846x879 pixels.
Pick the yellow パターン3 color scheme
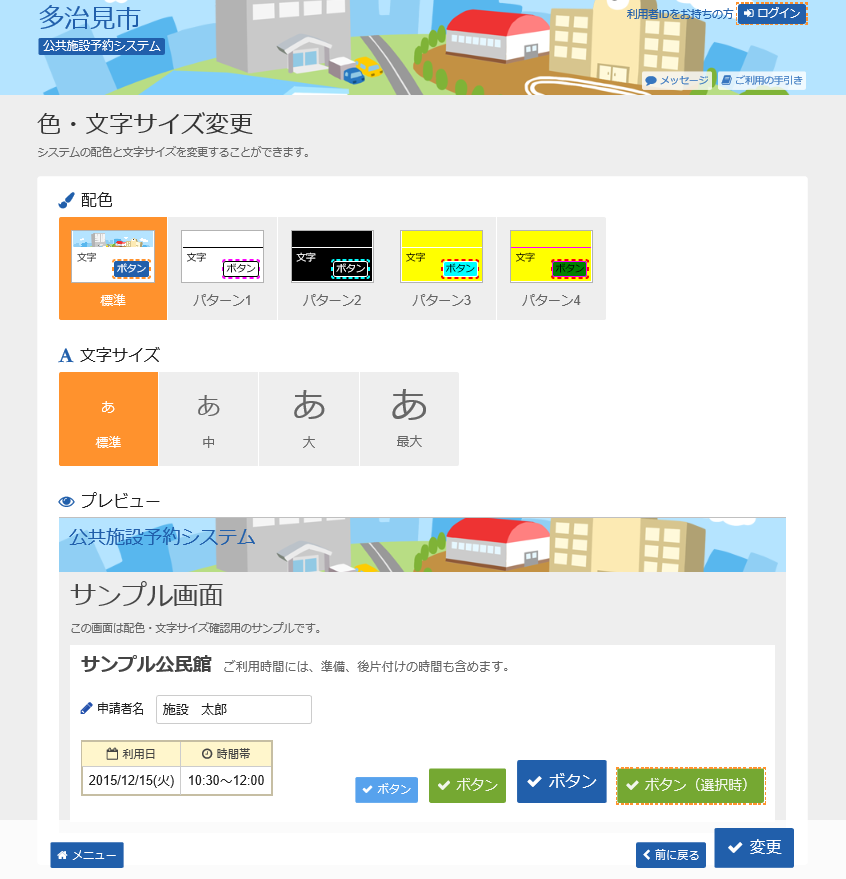(441, 269)
